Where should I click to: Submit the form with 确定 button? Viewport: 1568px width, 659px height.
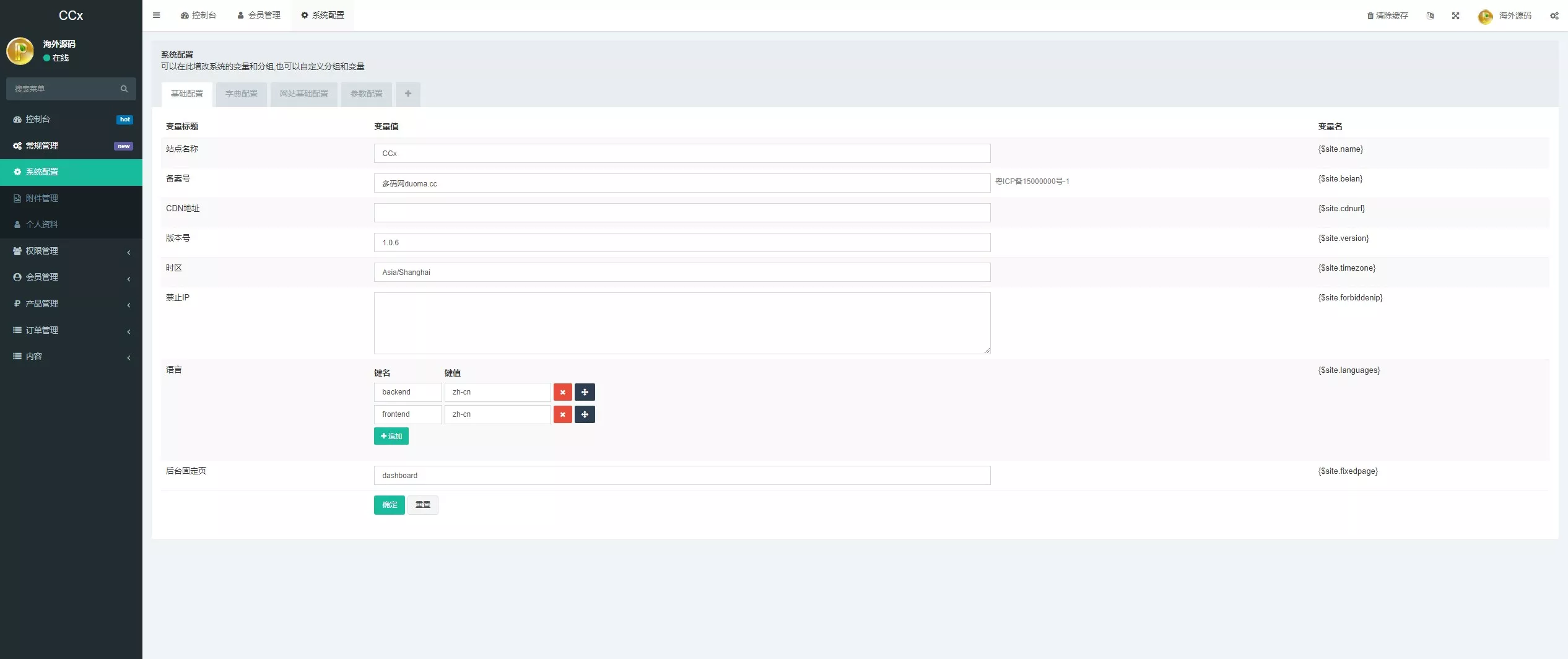coord(389,505)
